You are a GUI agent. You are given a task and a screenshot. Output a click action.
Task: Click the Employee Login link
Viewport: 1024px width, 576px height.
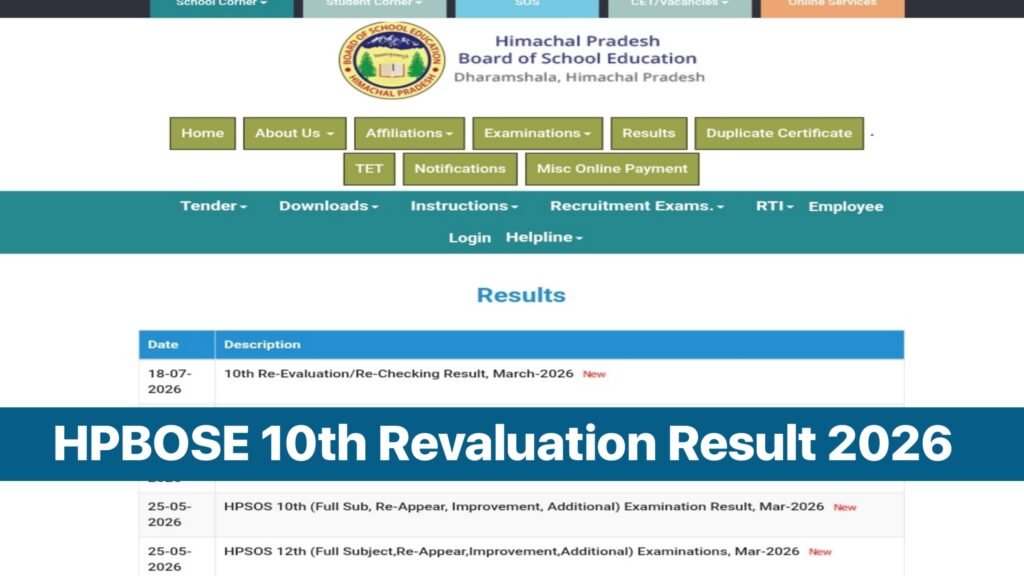pyautogui.click(x=846, y=206)
